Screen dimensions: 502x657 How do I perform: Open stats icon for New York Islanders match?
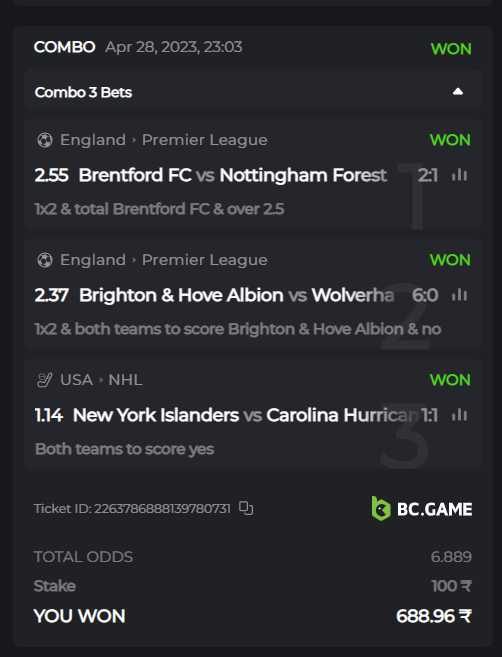(x=459, y=415)
